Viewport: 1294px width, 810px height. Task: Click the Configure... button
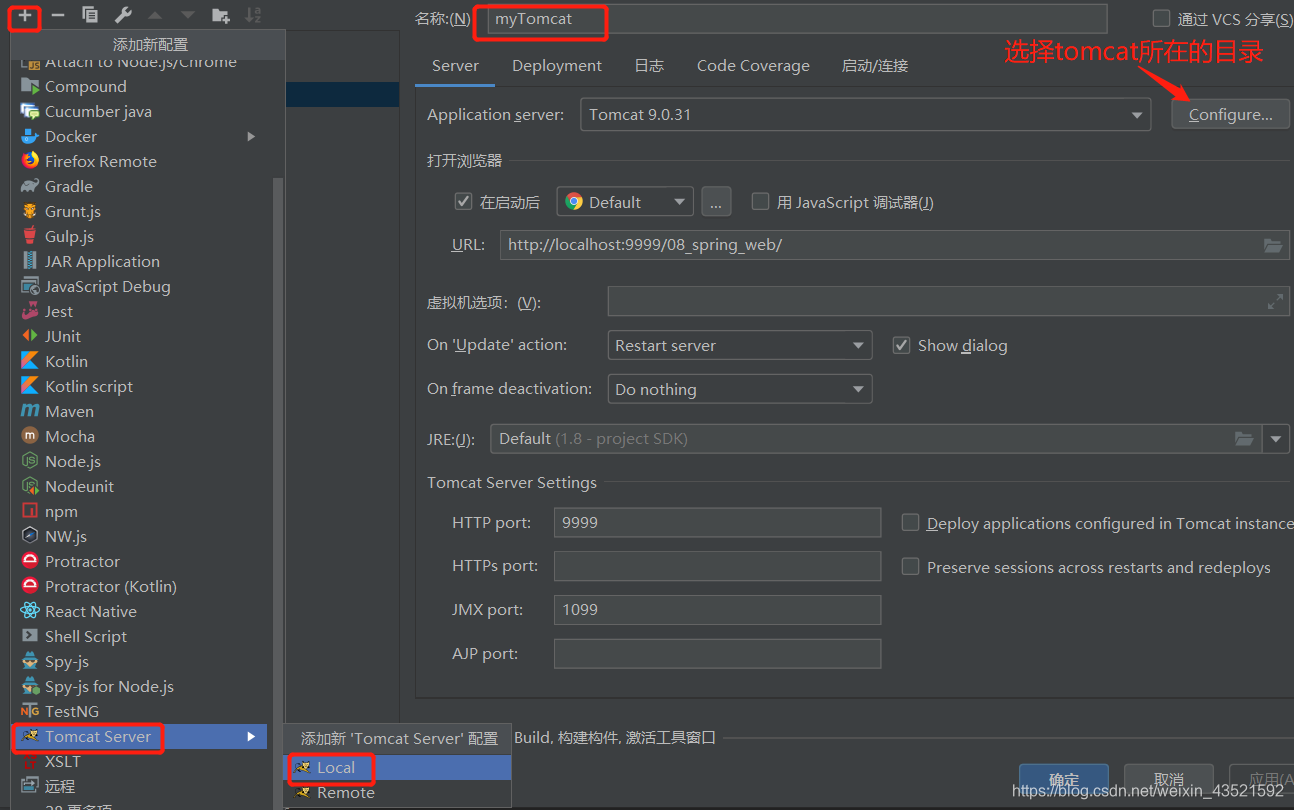click(1231, 115)
